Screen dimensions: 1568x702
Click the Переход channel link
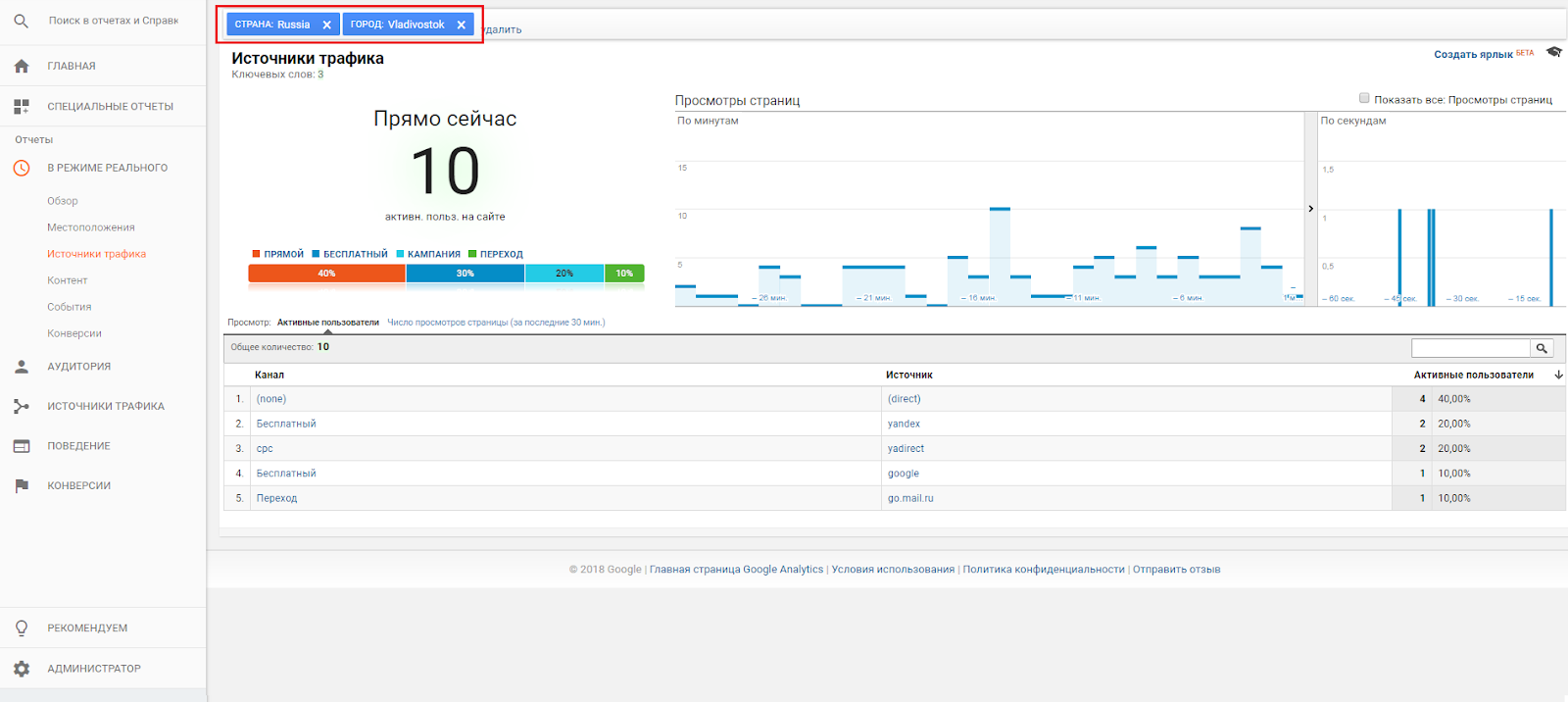tap(276, 498)
